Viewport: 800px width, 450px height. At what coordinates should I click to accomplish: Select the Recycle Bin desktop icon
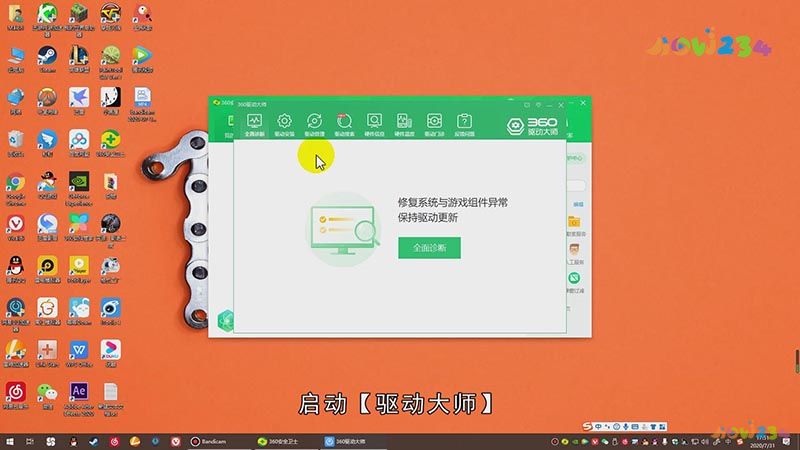point(15,143)
